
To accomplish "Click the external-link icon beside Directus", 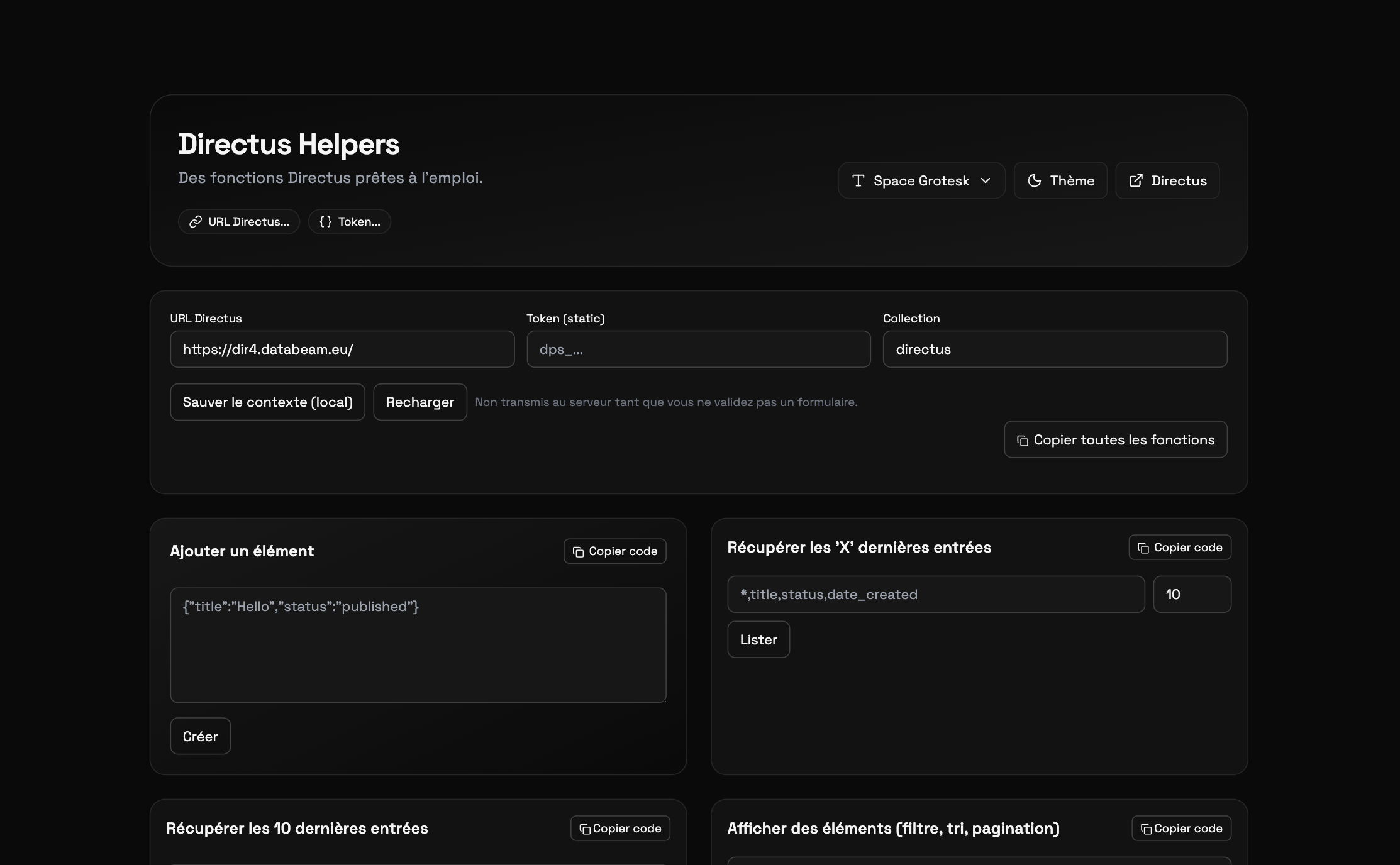I will pyautogui.click(x=1136, y=181).
